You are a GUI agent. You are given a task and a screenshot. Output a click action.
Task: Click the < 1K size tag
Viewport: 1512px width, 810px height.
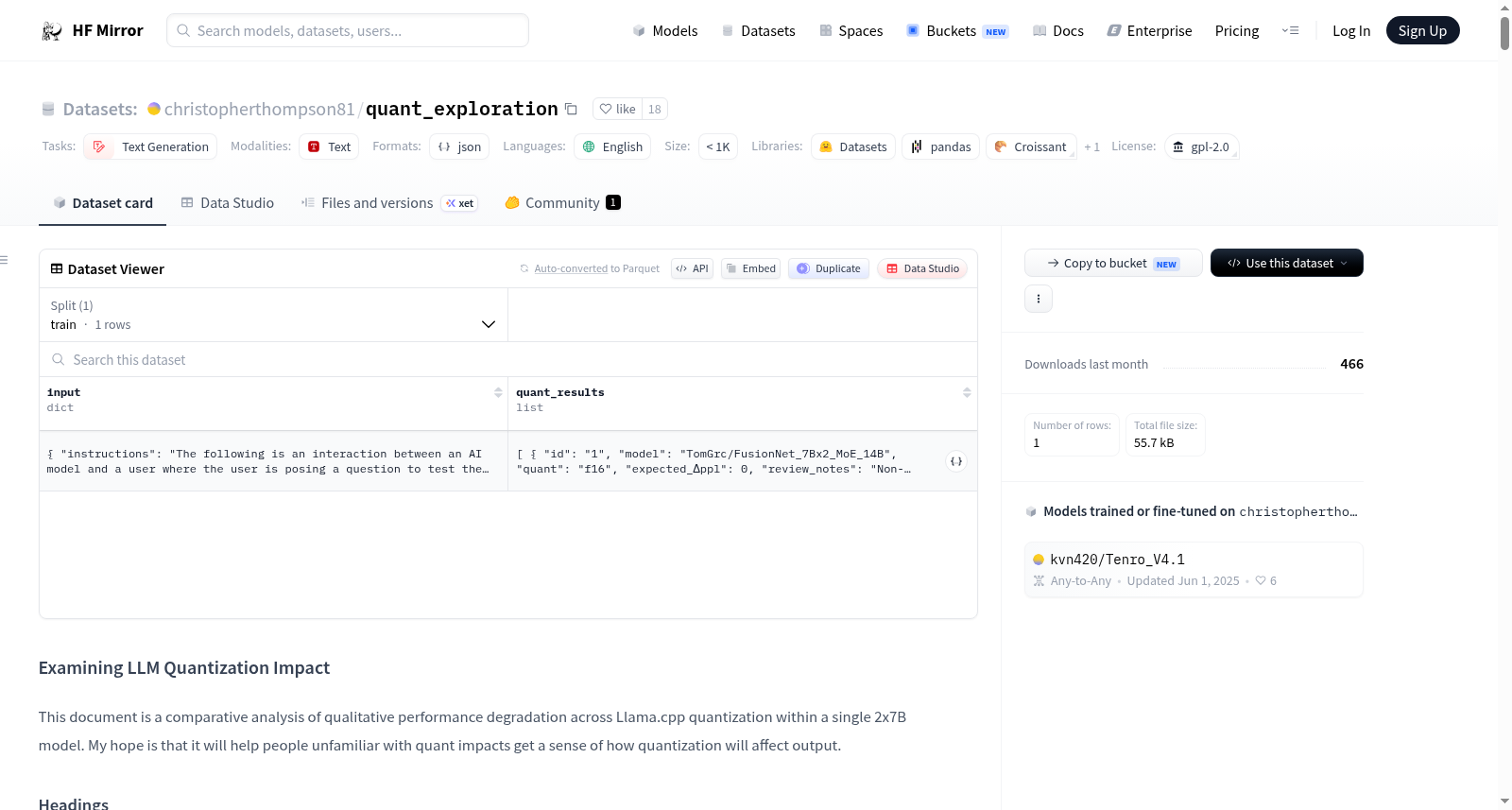(718, 146)
